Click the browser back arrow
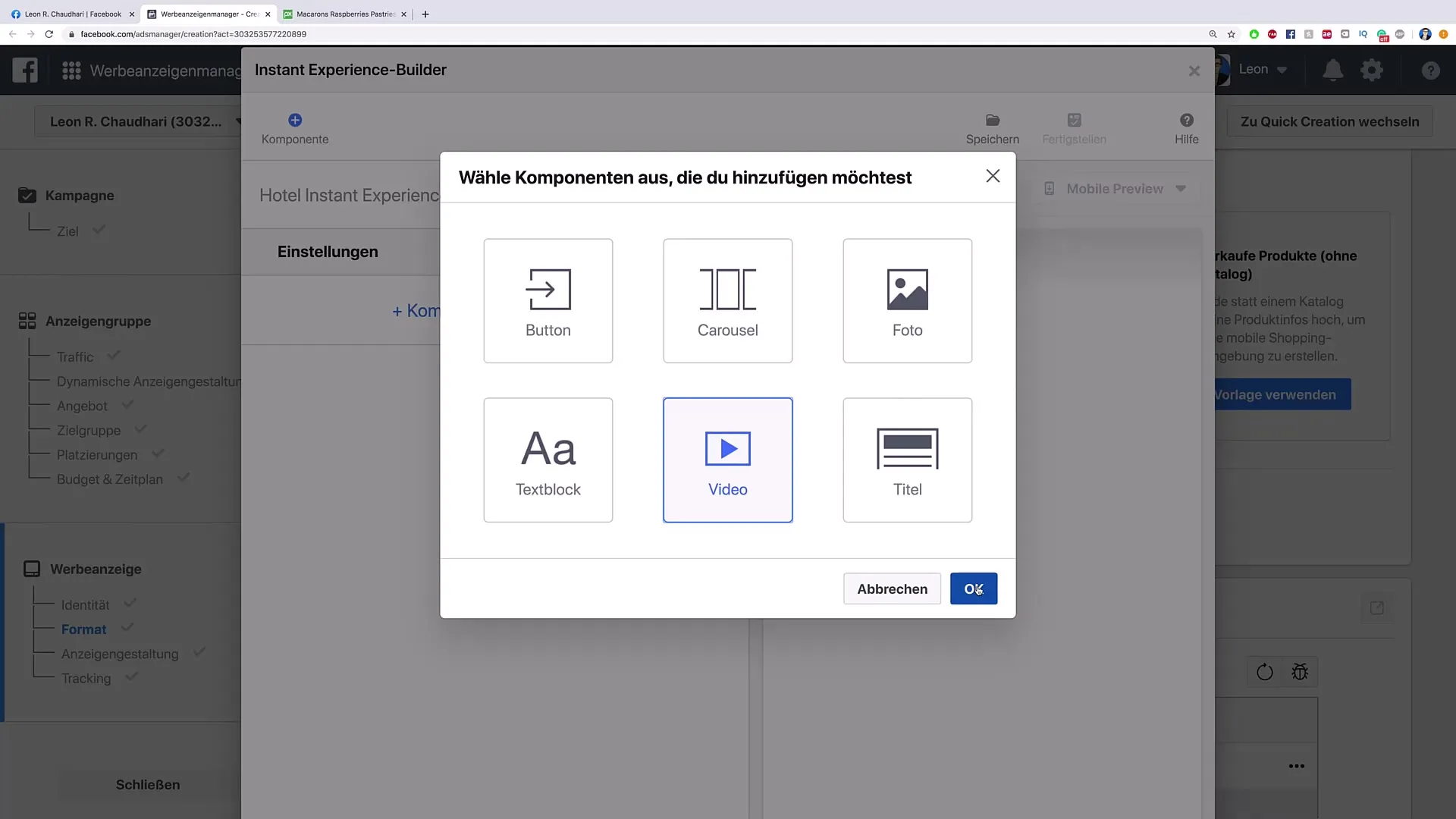Screen dimensions: 1456x819 (12, 34)
